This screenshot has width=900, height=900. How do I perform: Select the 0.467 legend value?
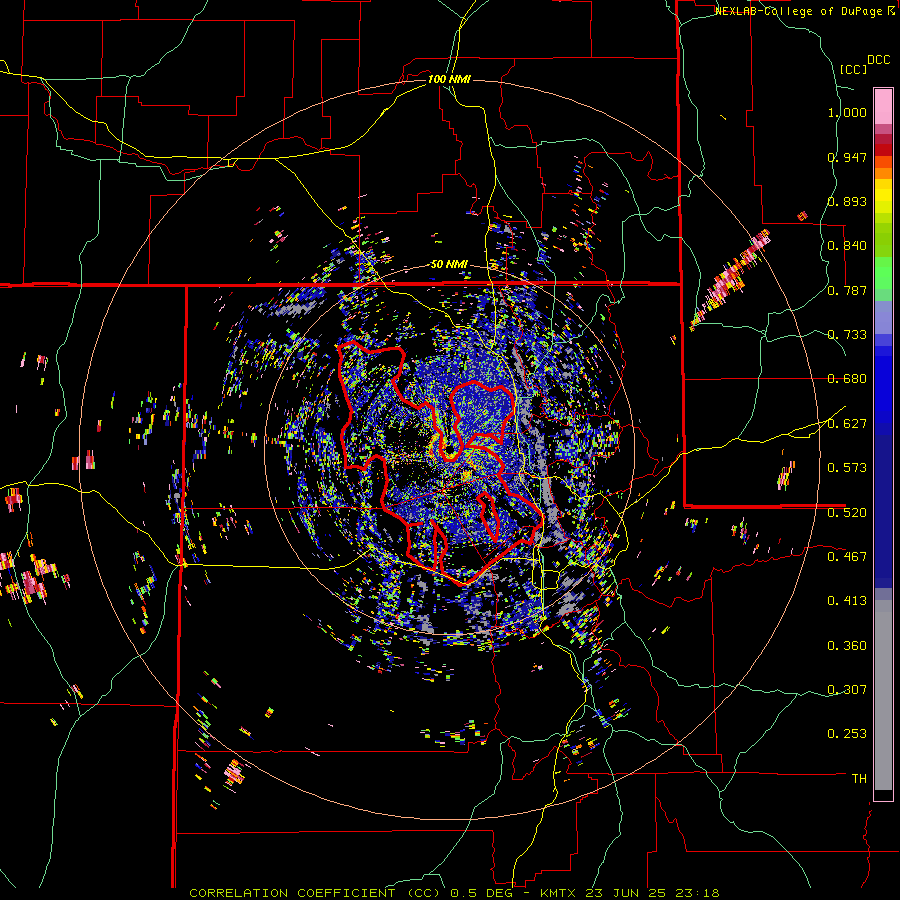tap(847, 556)
